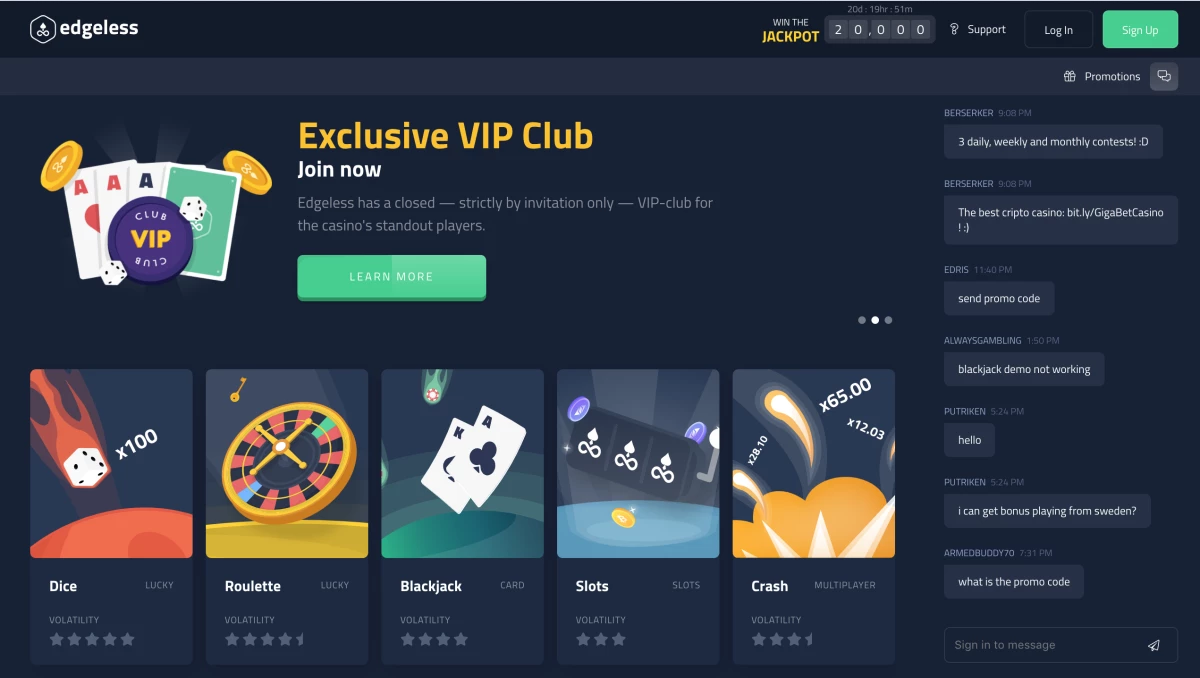Click the Log In button
This screenshot has height=678, width=1200.
(1059, 30)
